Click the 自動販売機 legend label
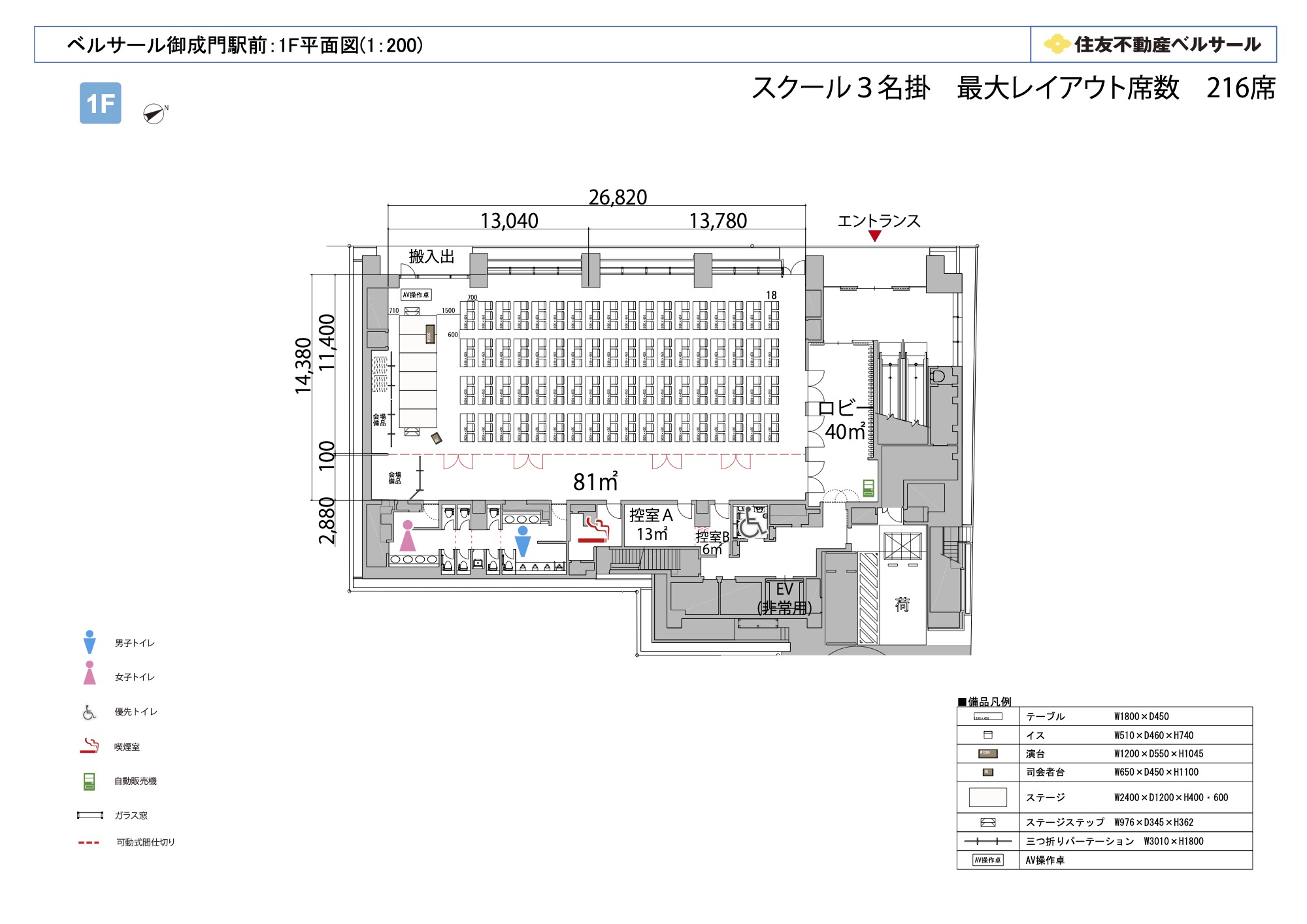 (x=136, y=781)
